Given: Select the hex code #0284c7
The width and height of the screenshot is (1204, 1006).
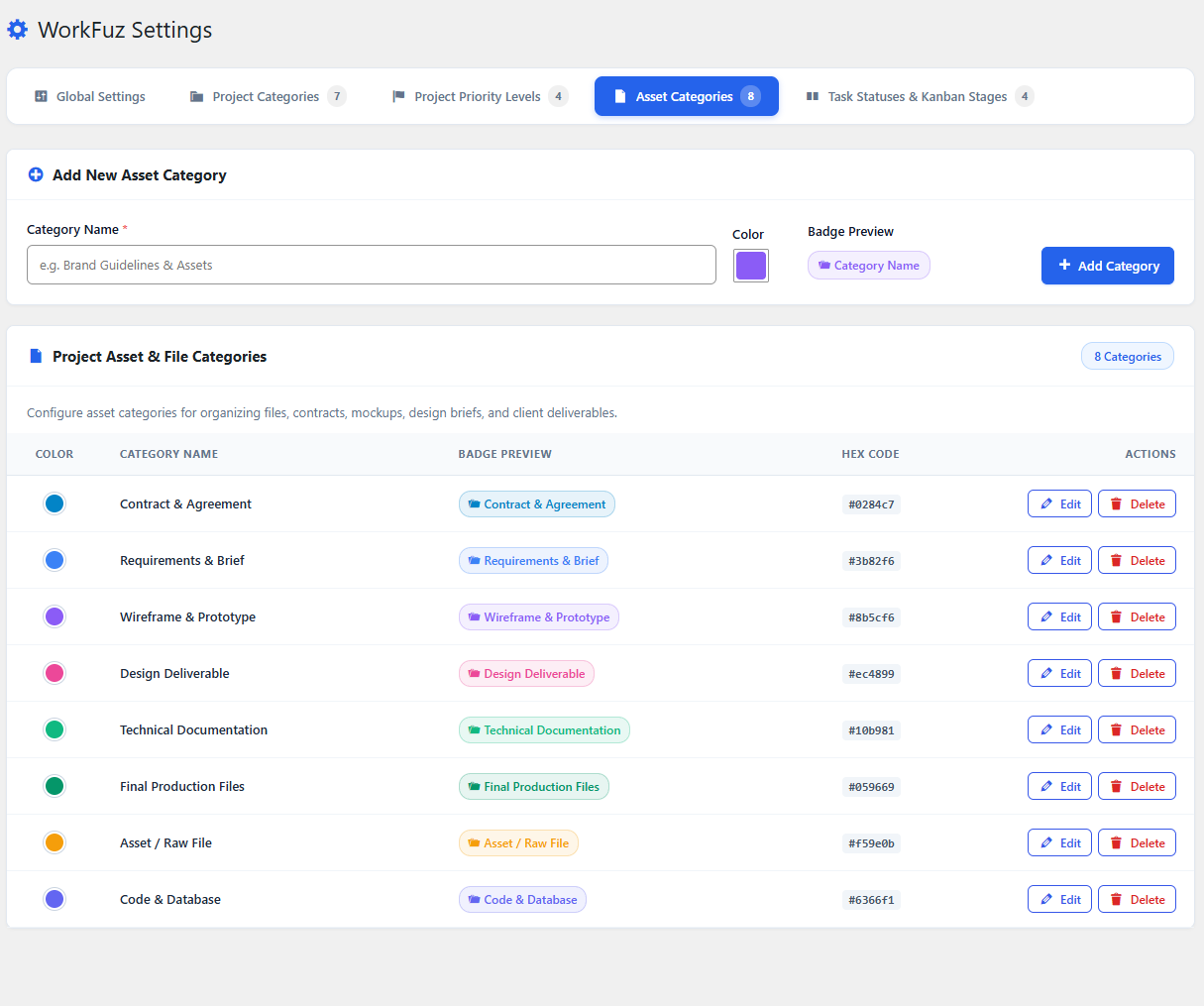Looking at the screenshot, I should [x=871, y=504].
